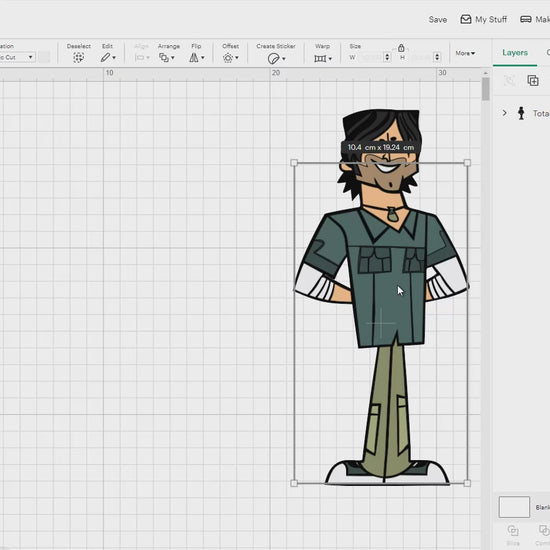Open the Offset tool
Viewport: 550px width, 550px height.
230,58
